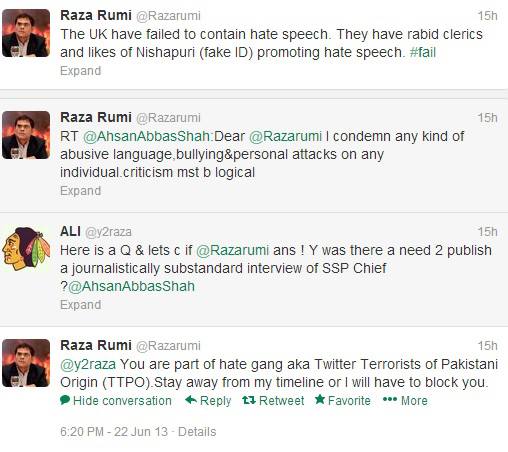Expand ALI's tweet about SSP Chief interview
This screenshot has height=452, width=508.
pyautogui.click(x=80, y=305)
